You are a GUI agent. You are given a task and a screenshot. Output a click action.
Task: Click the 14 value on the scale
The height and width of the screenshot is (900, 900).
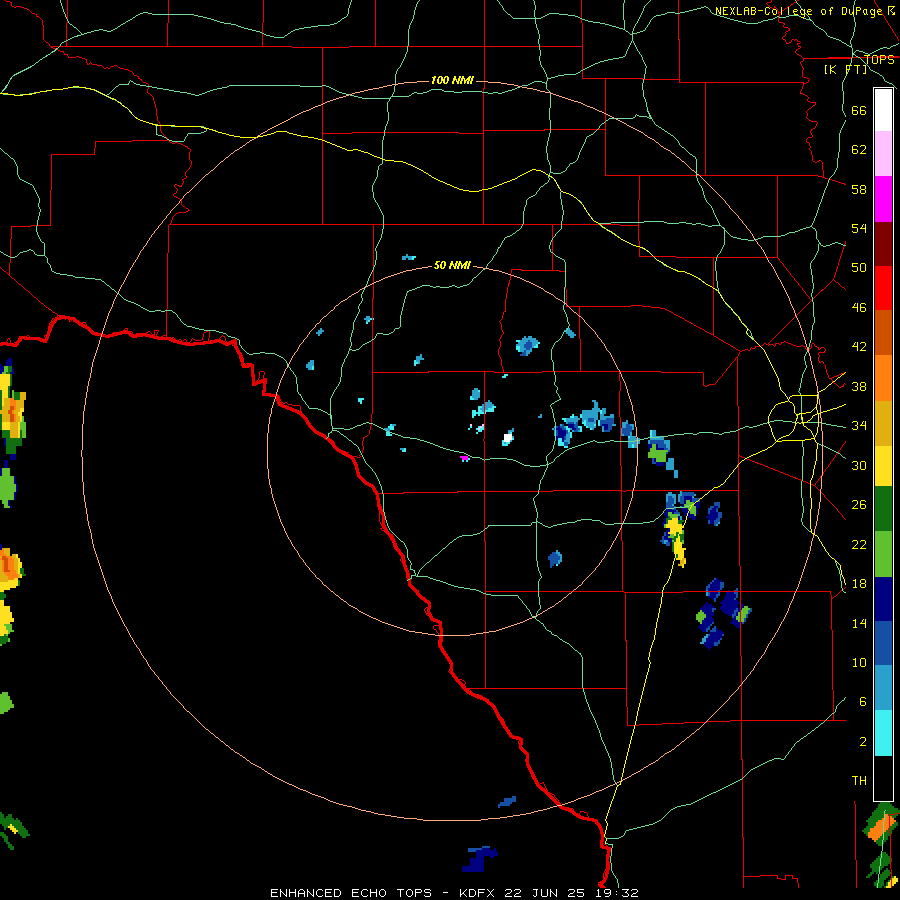(x=859, y=623)
